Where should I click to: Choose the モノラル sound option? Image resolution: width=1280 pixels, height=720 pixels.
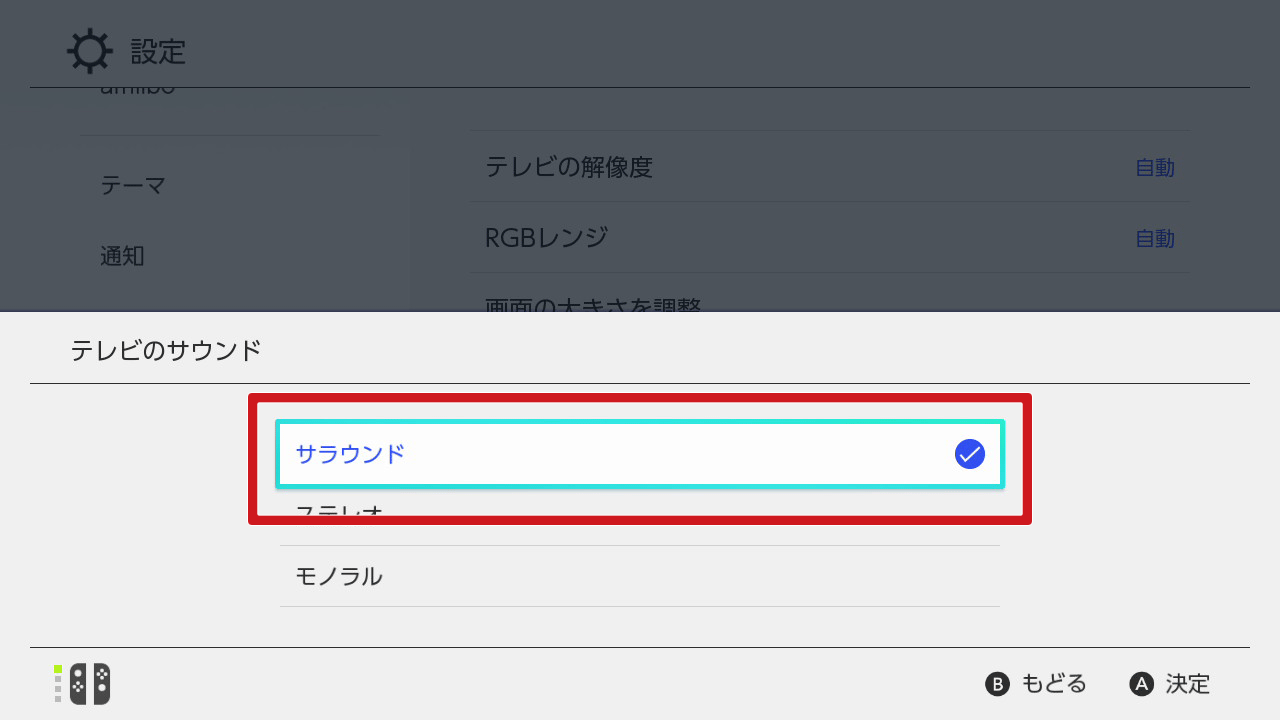640,576
